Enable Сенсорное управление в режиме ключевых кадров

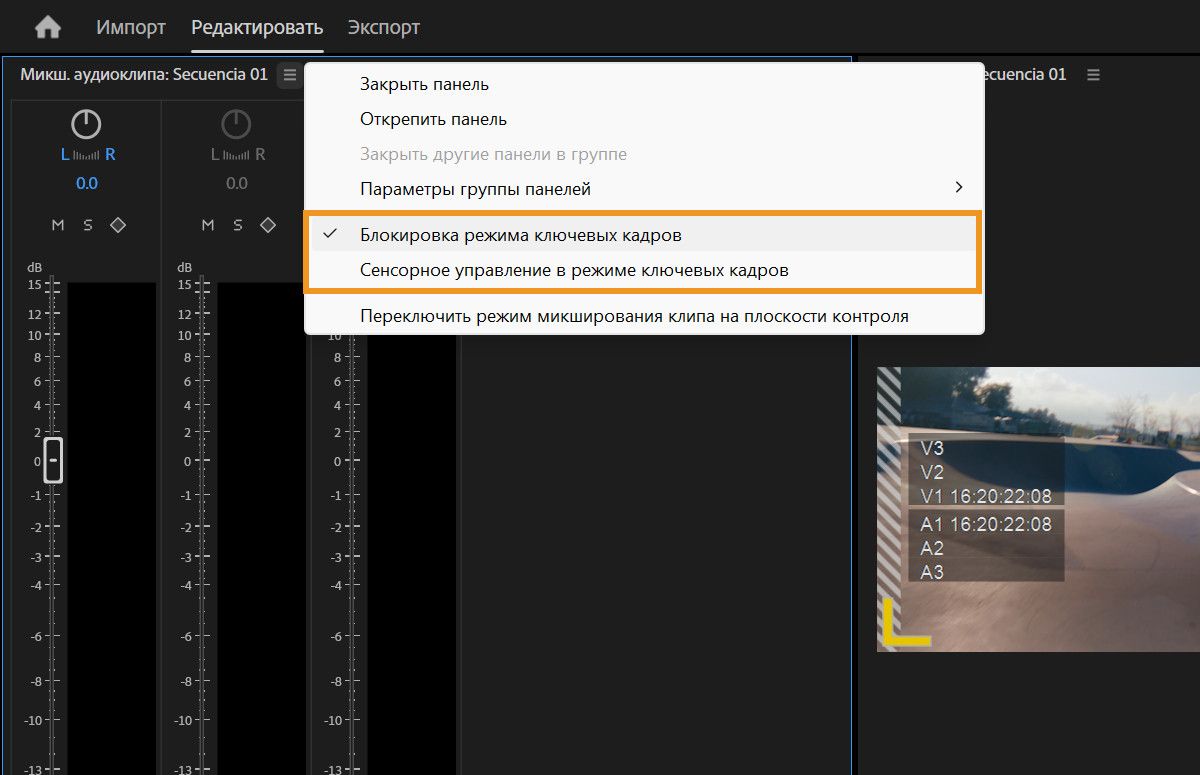click(x=644, y=270)
